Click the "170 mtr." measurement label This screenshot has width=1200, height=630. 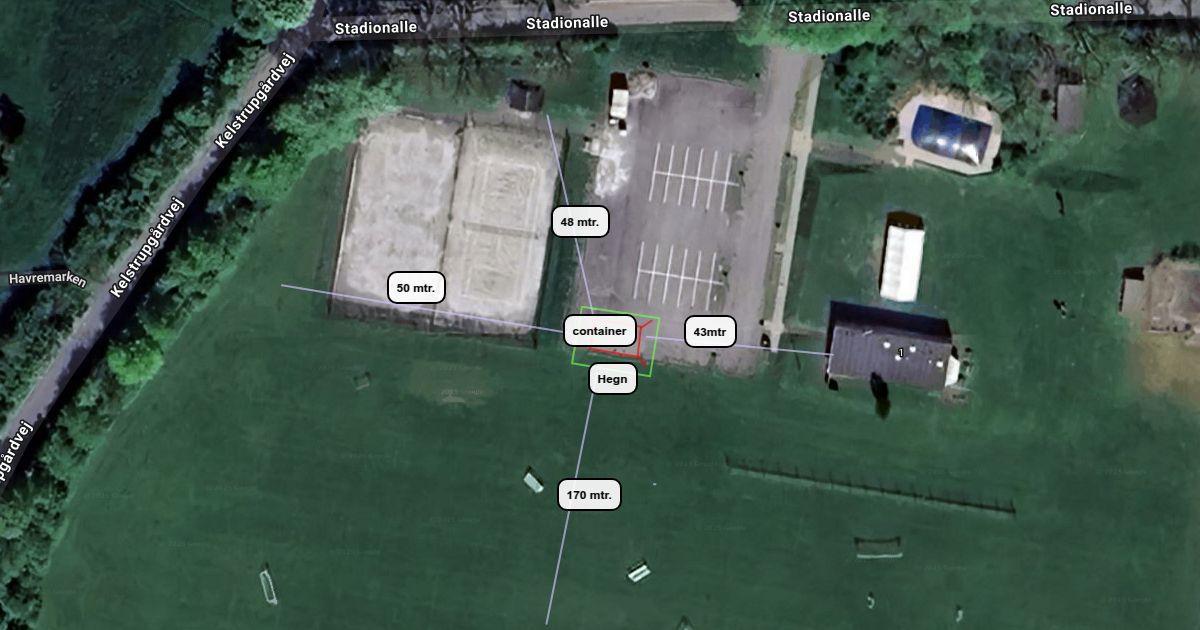click(x=590, y=495)
